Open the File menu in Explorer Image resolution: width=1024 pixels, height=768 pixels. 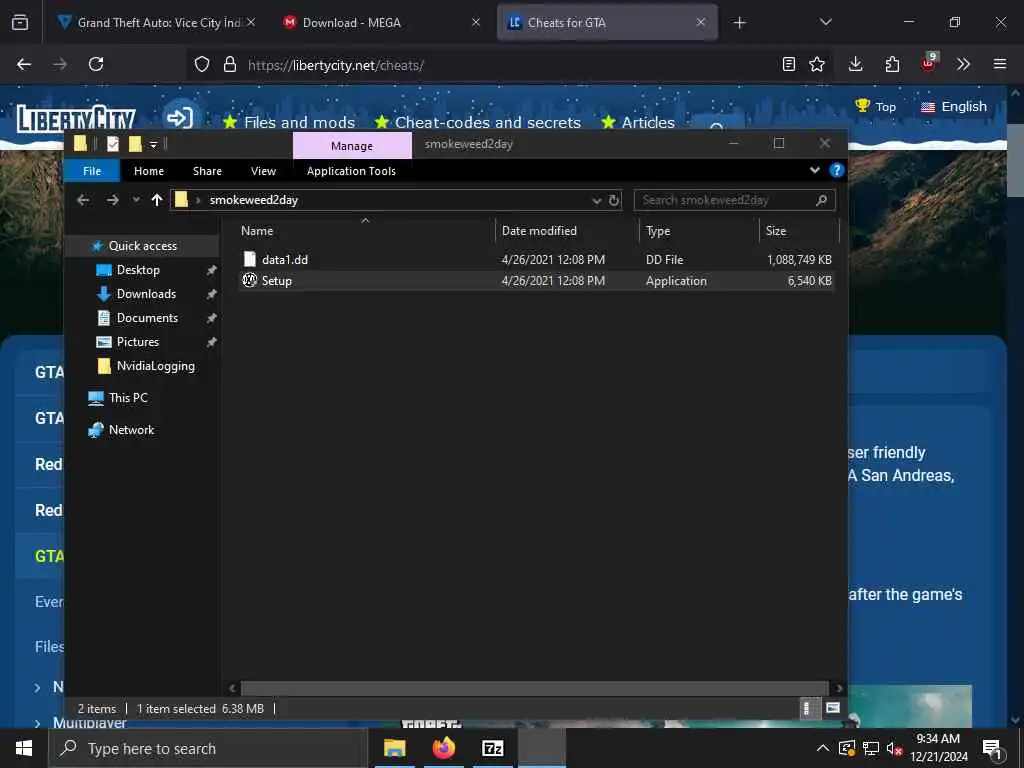point(92,171)
